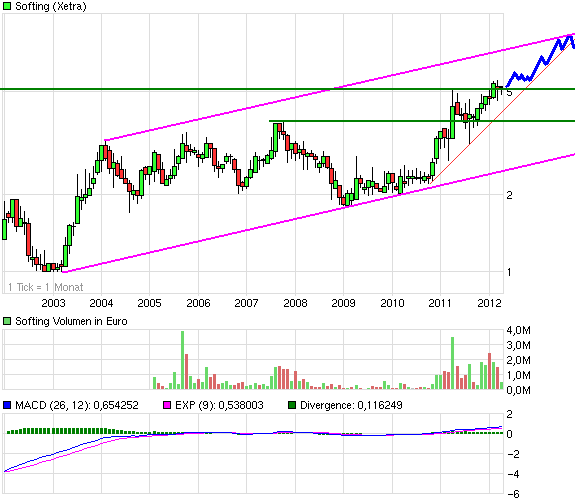Click the 2005 year label on the axis
This screenshot has height=502, width=575.
149,303
